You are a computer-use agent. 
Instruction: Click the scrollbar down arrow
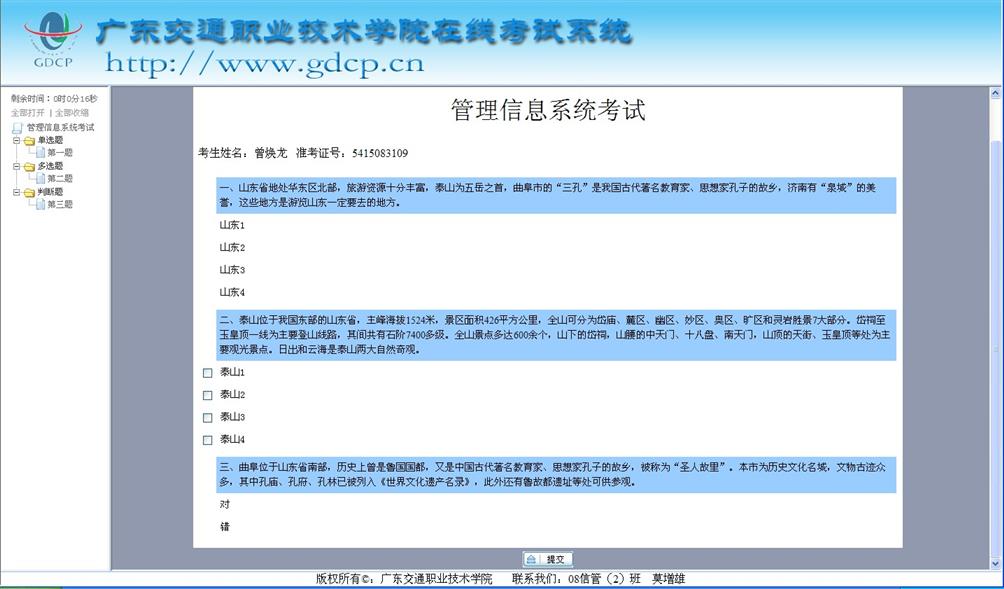pos(996,563)
